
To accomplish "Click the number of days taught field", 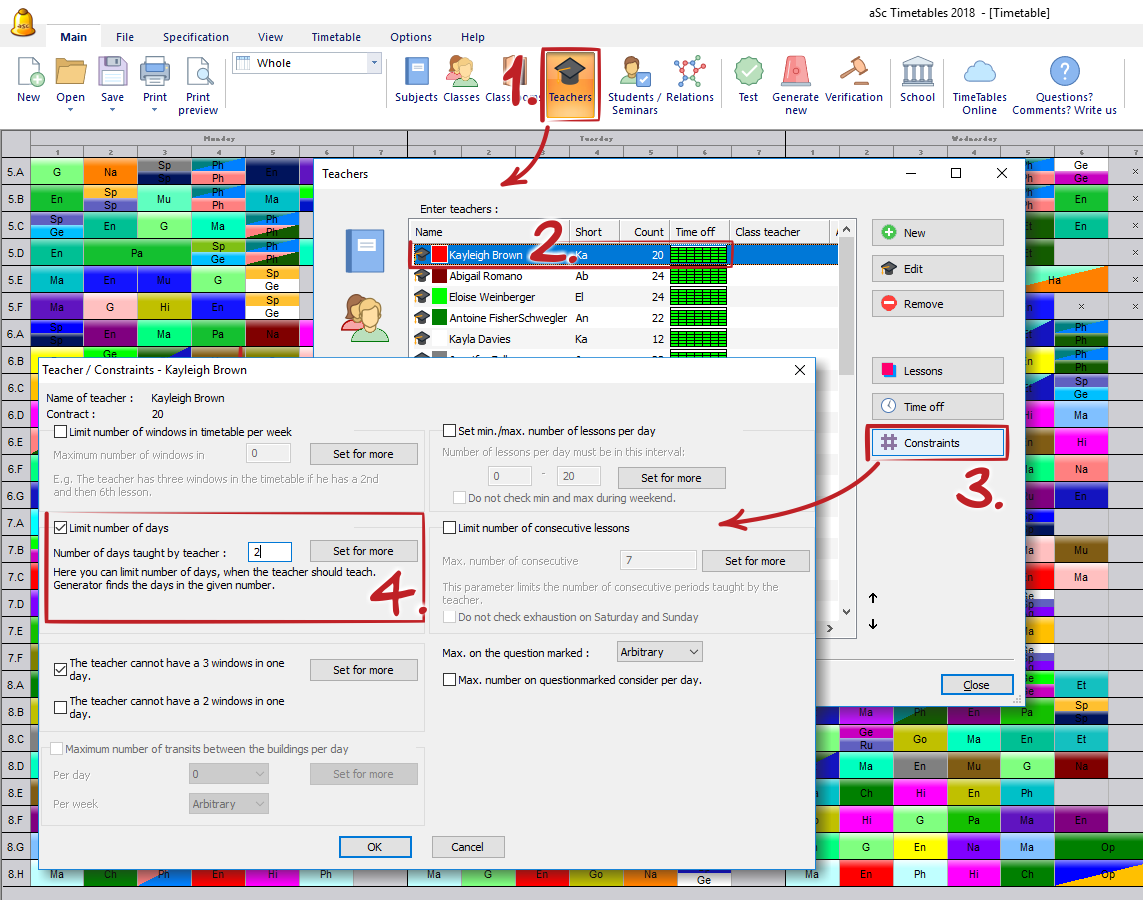I will point(270,552).
